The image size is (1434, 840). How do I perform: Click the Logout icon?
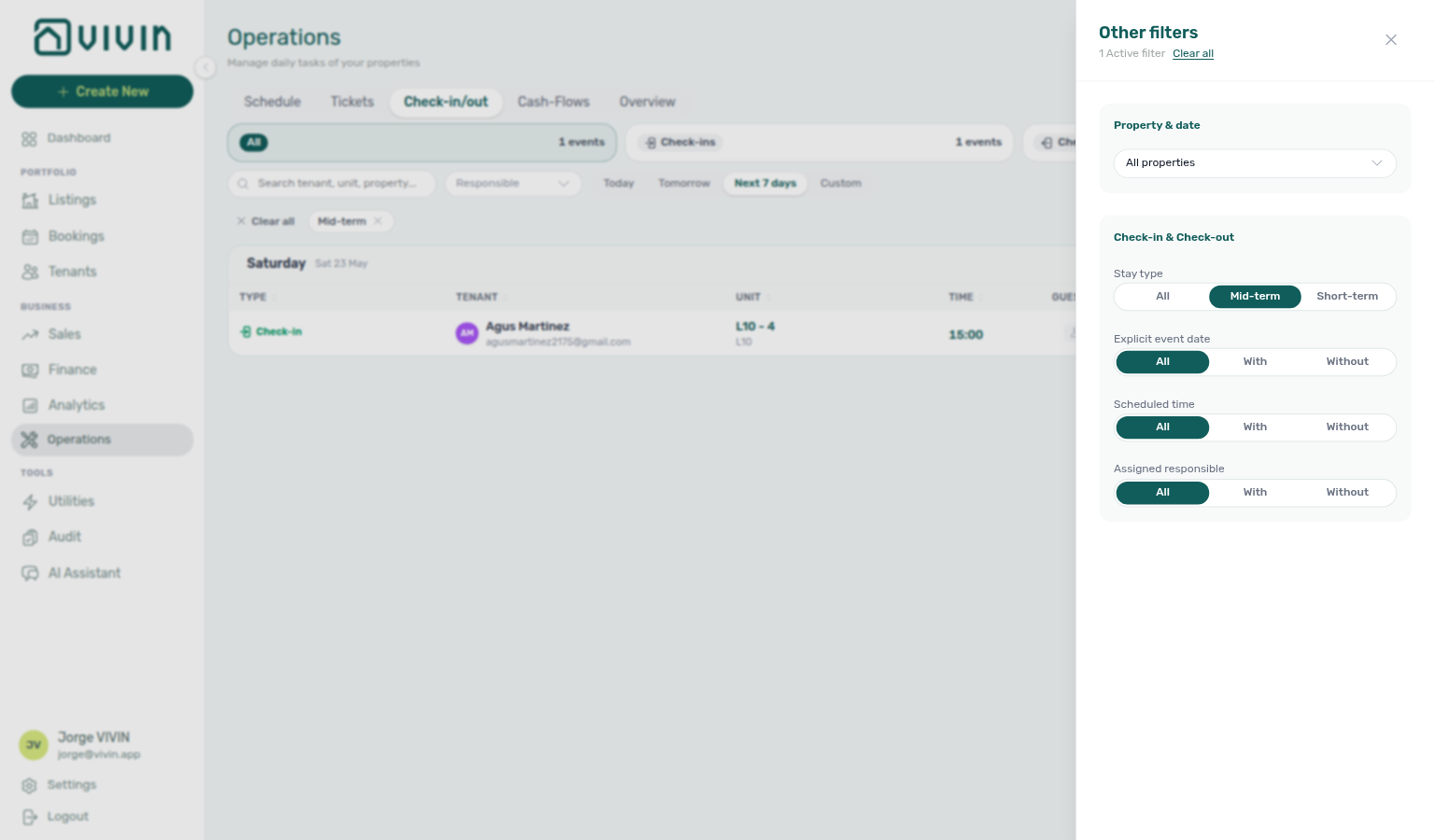29,818
